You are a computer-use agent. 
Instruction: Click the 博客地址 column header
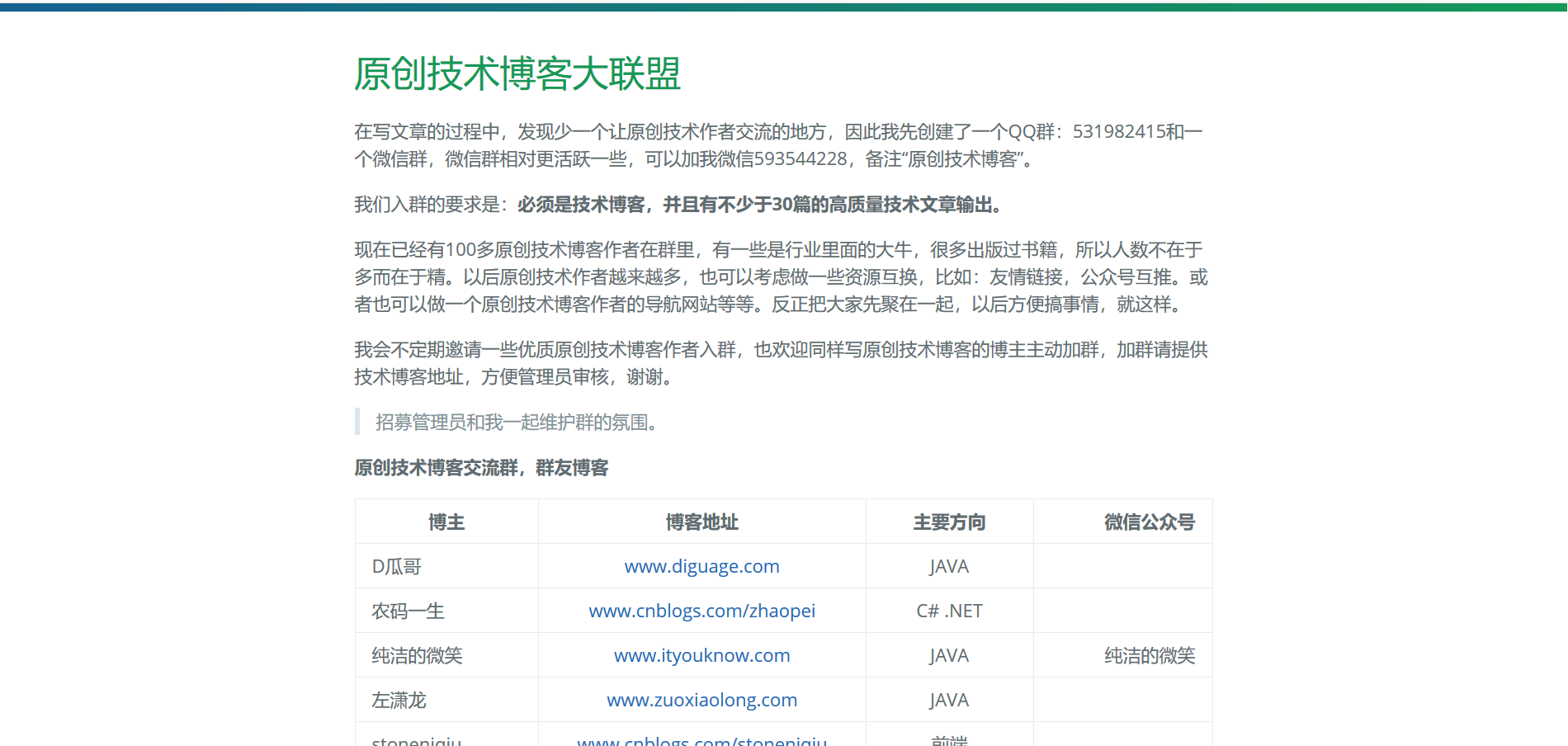point(701,522)
